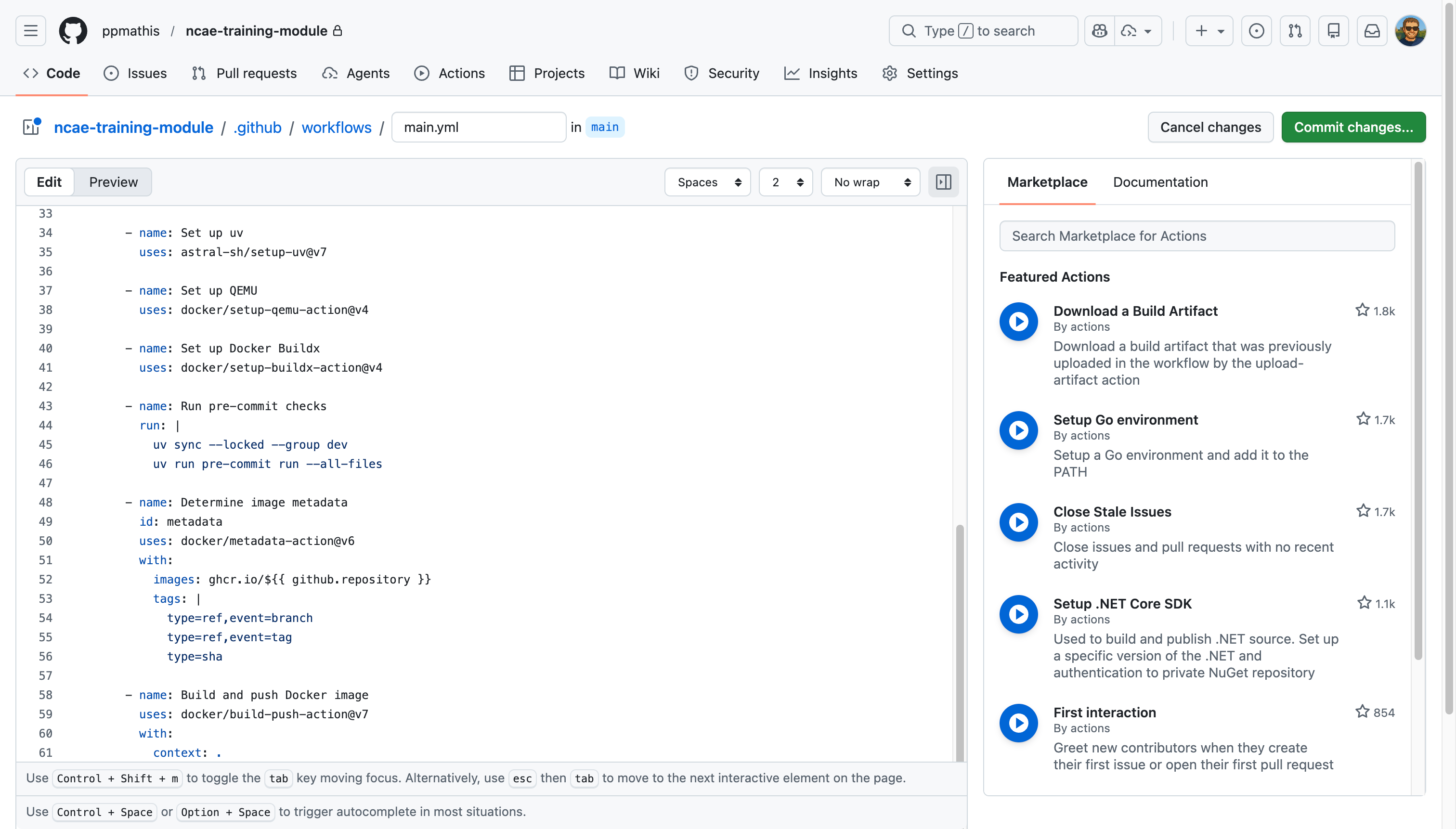1456x829 pixels.
Task: Click the Setup Go environment star icon
Action: [1363, 419]
